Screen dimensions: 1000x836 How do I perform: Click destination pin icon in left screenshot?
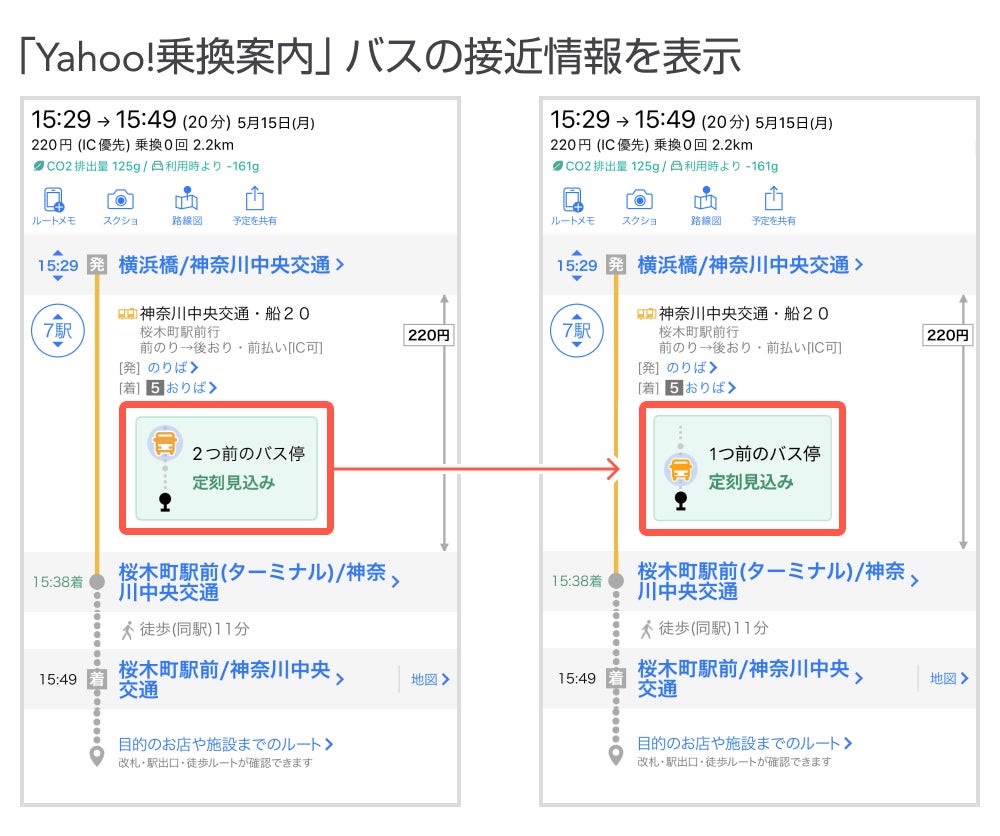[x=97, y=756]
